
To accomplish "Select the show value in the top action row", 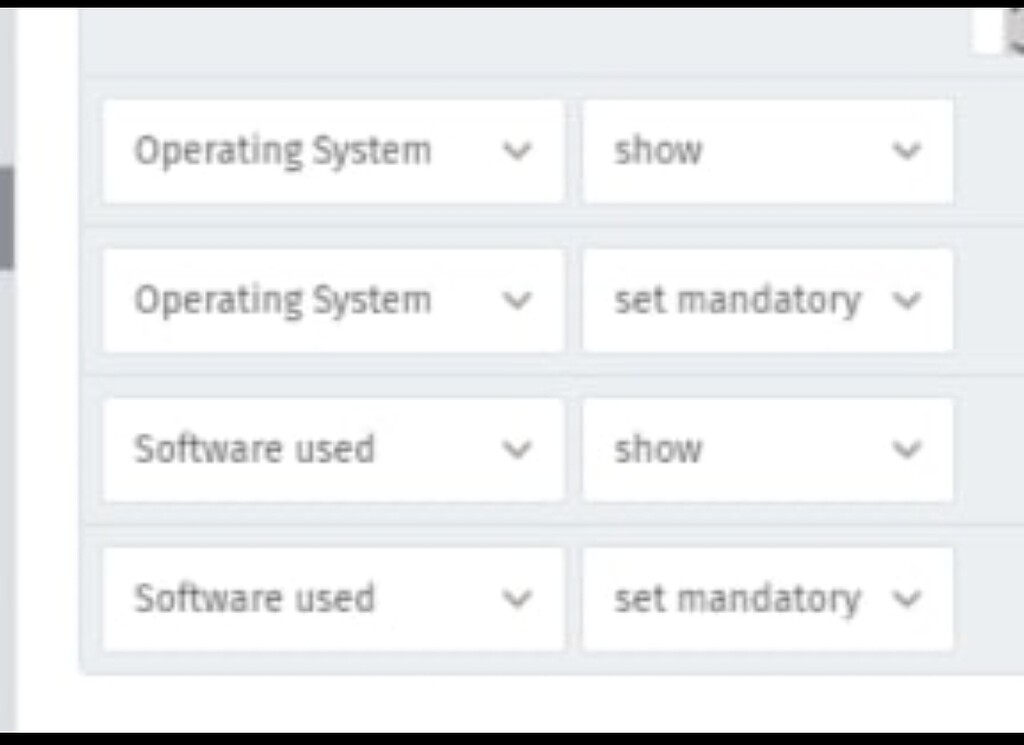I will click(658, 150).
